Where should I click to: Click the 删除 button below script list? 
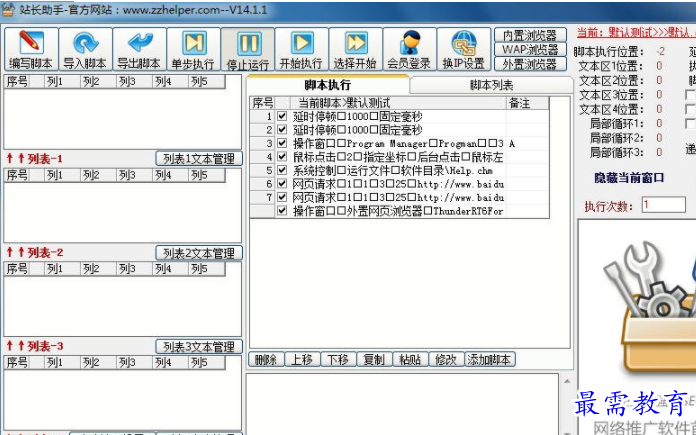click(266, 360)
